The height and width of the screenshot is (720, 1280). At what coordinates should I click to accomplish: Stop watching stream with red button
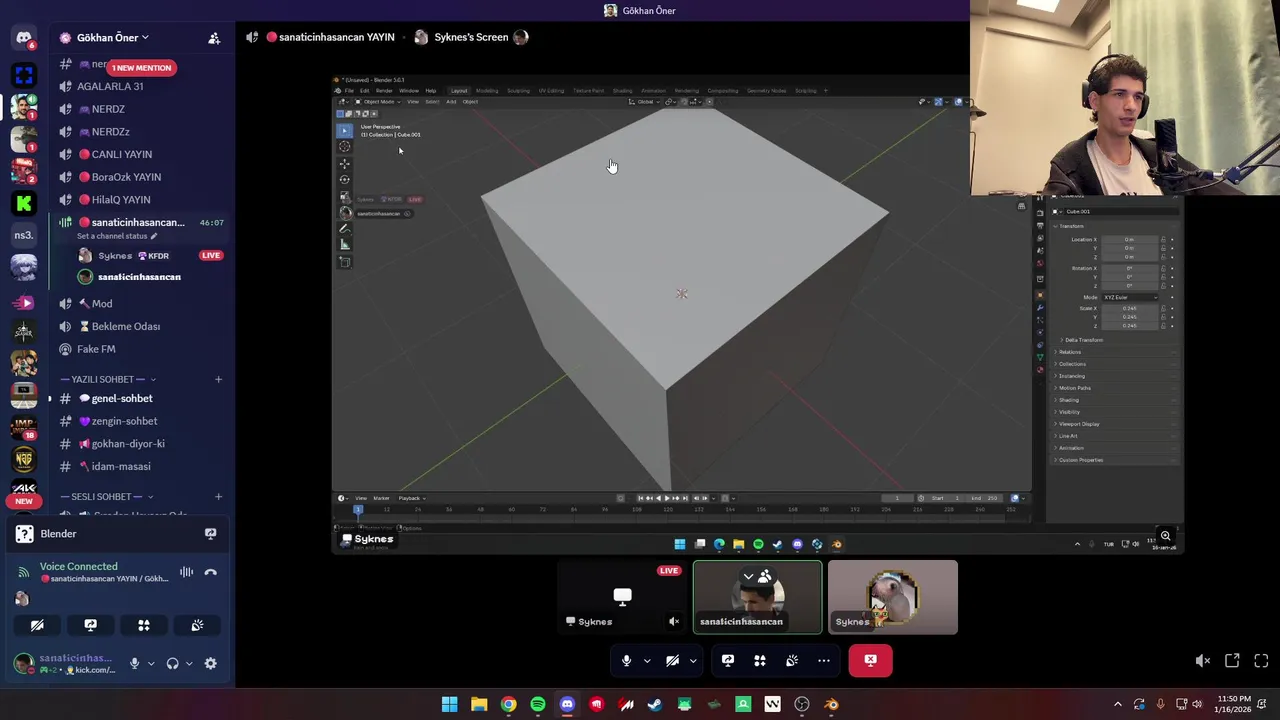click(870, 660)
